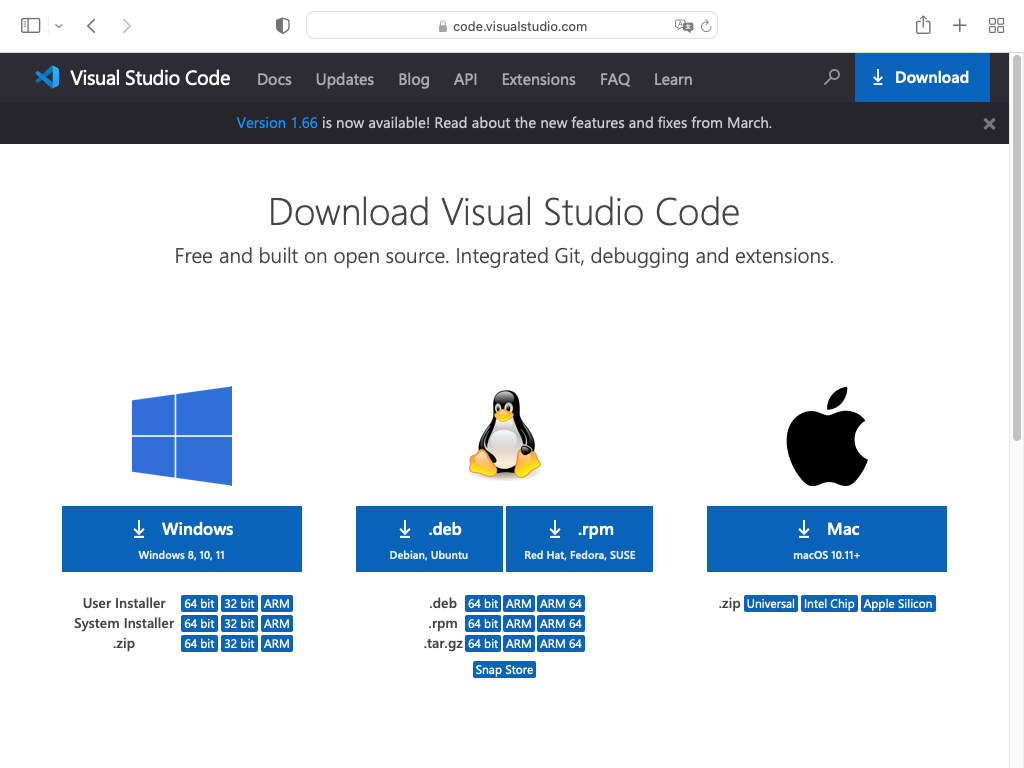The height and width of the screenshot is (768, 1024).
Task: Select Linux .deb ARM
Action: point(519,604)
